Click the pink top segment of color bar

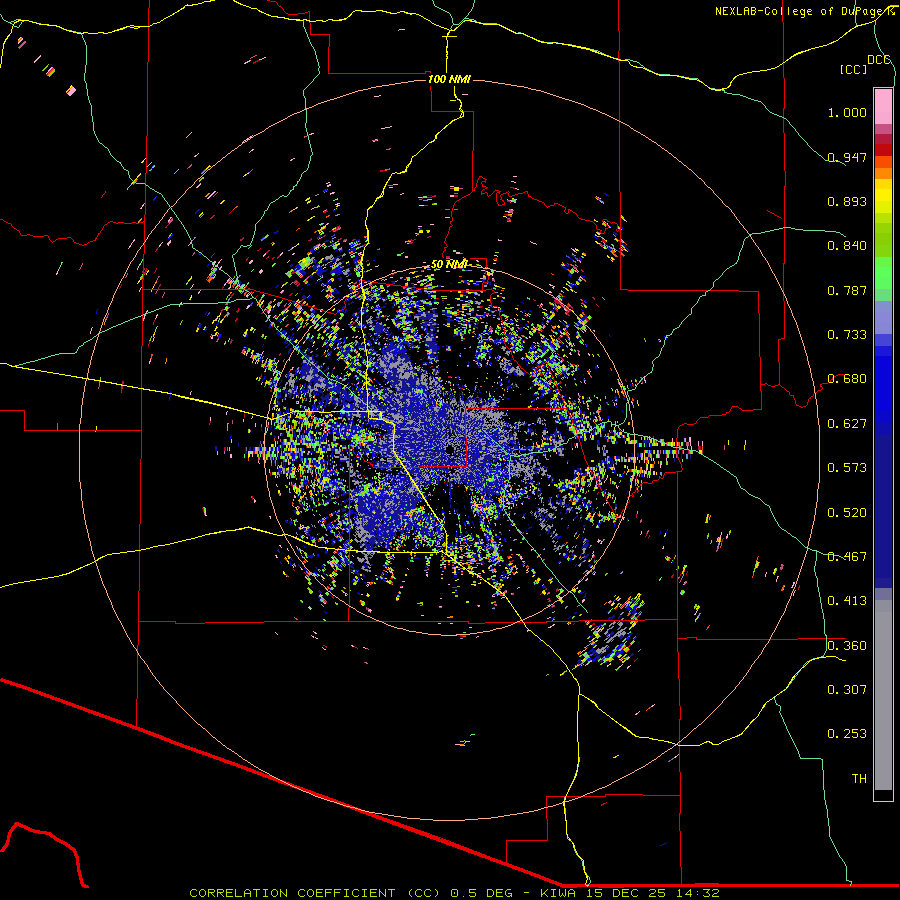[x=883, y=107]
